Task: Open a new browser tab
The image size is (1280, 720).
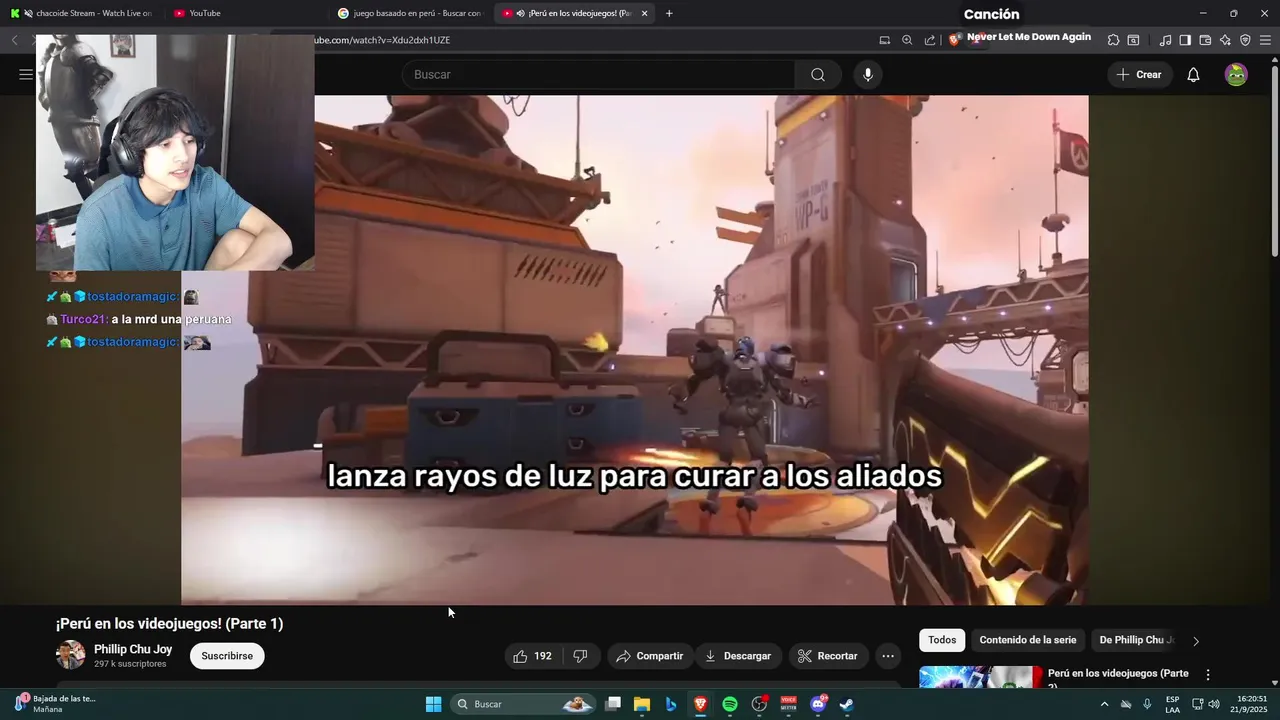Action: (669, 13)
